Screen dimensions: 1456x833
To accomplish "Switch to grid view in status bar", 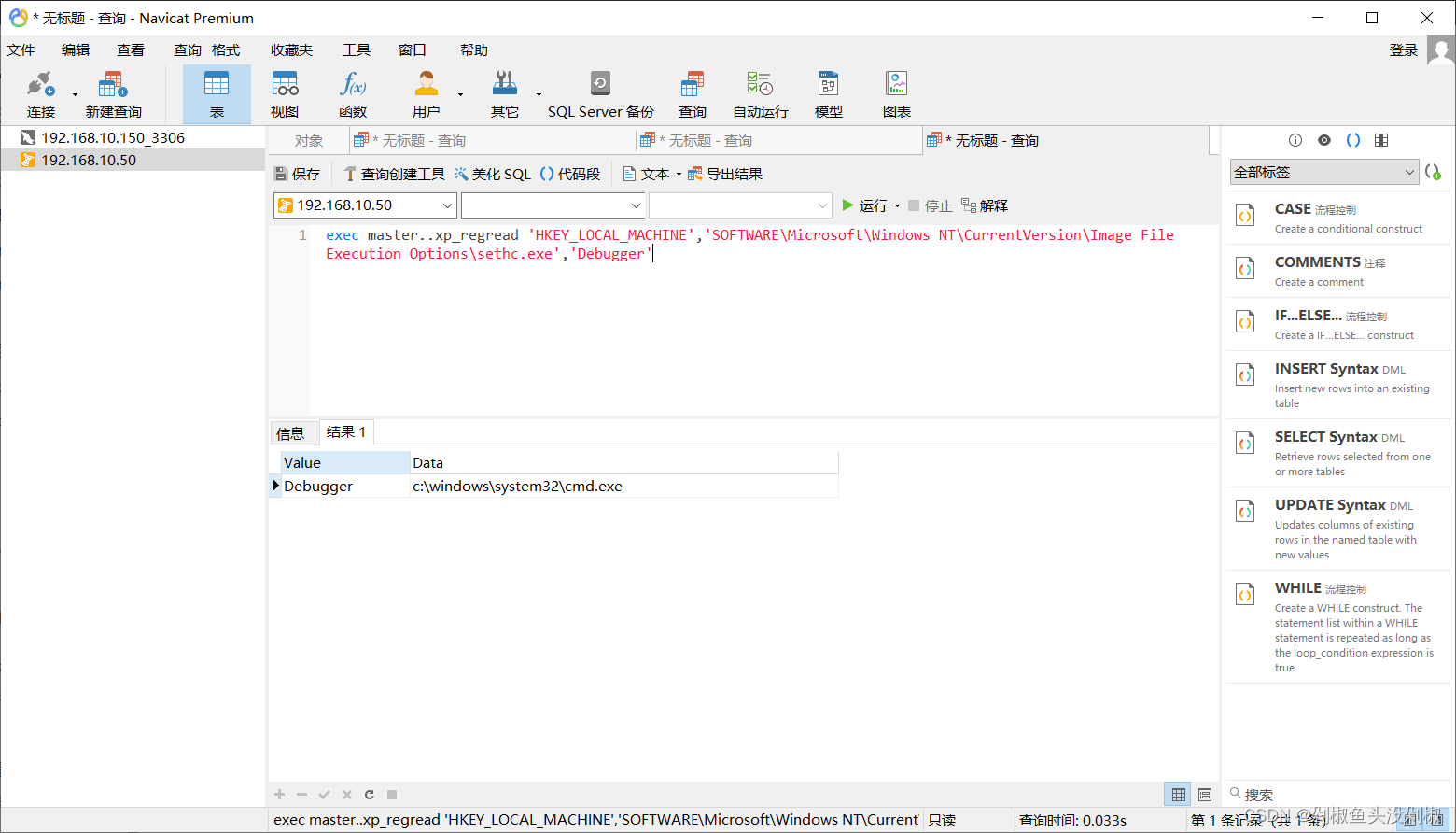I will point(1179,795).
